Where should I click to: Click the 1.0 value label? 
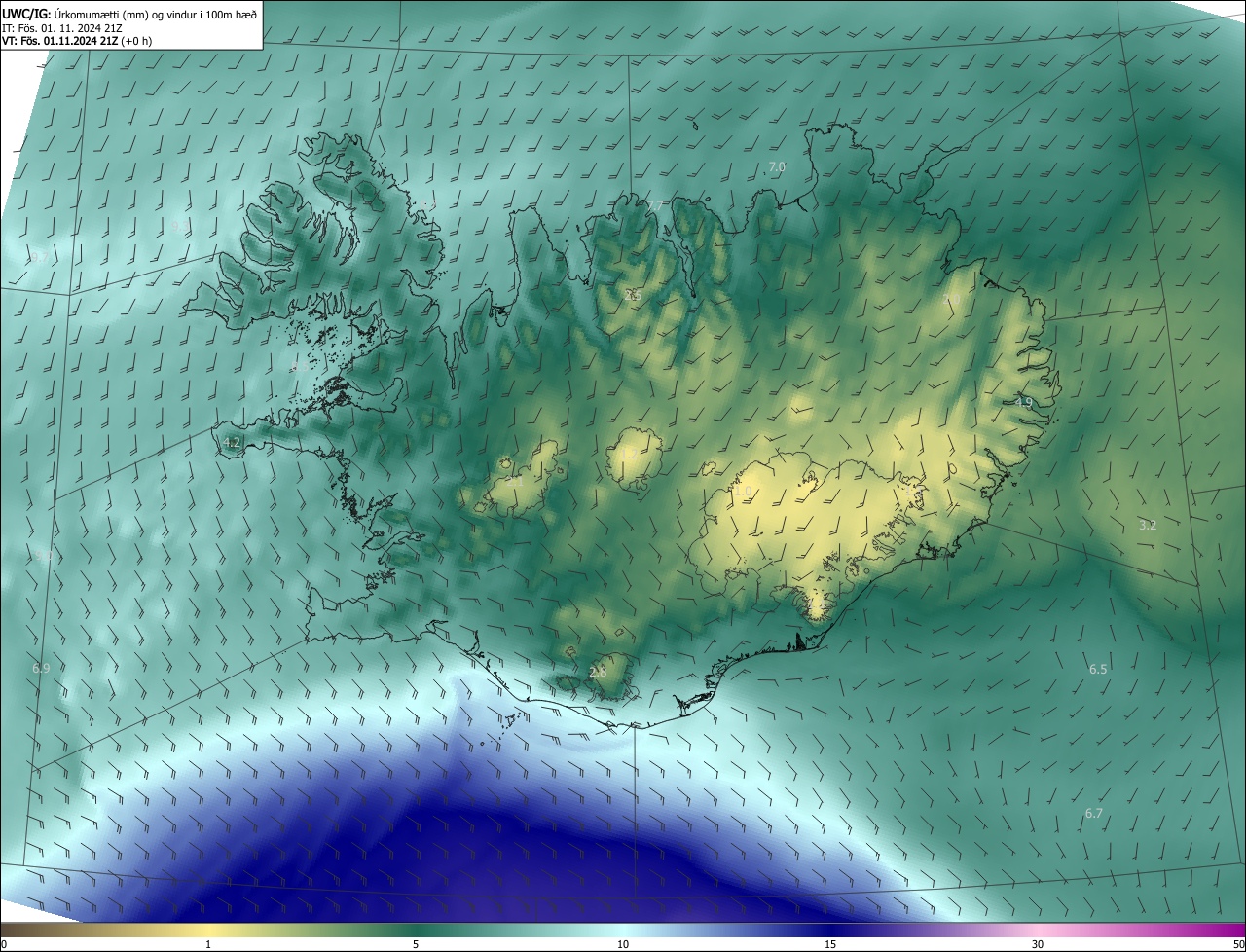tap(745, 492)
